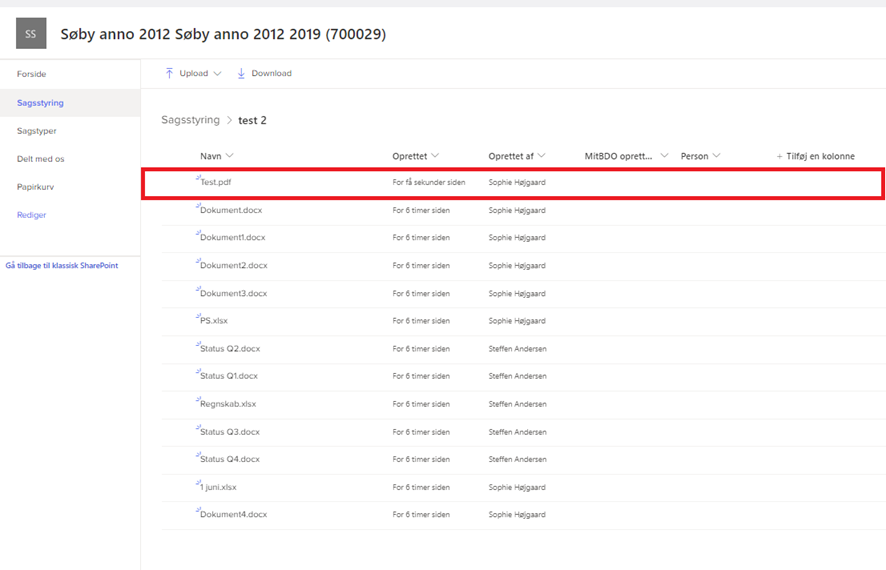Navigate to Sagsstyring in the breadcrumb

pos(190,120)
